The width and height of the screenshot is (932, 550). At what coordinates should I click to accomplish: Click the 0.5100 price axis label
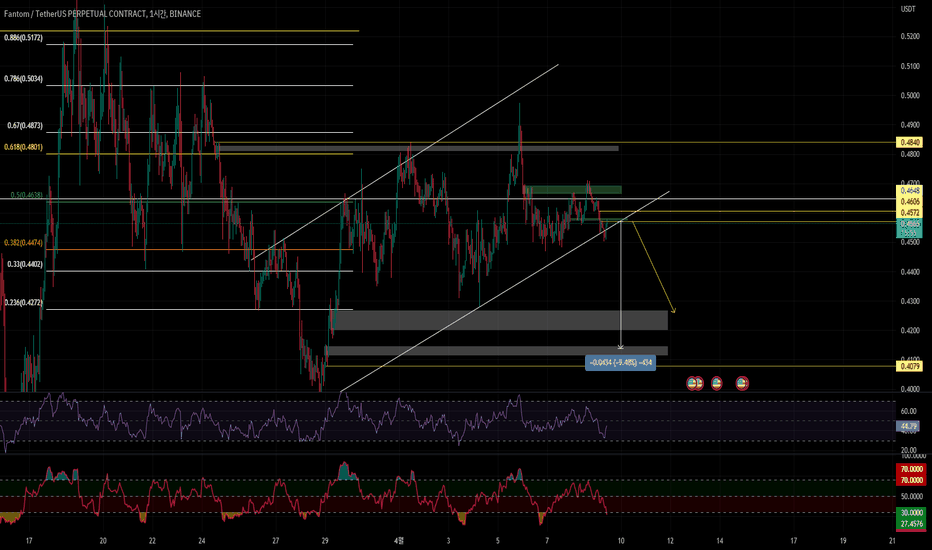[x=910, y=66]
